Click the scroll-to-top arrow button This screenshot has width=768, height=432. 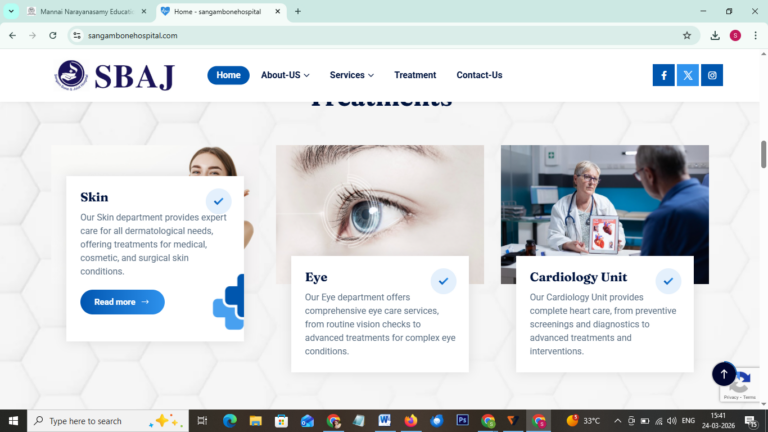click(724, 374)
